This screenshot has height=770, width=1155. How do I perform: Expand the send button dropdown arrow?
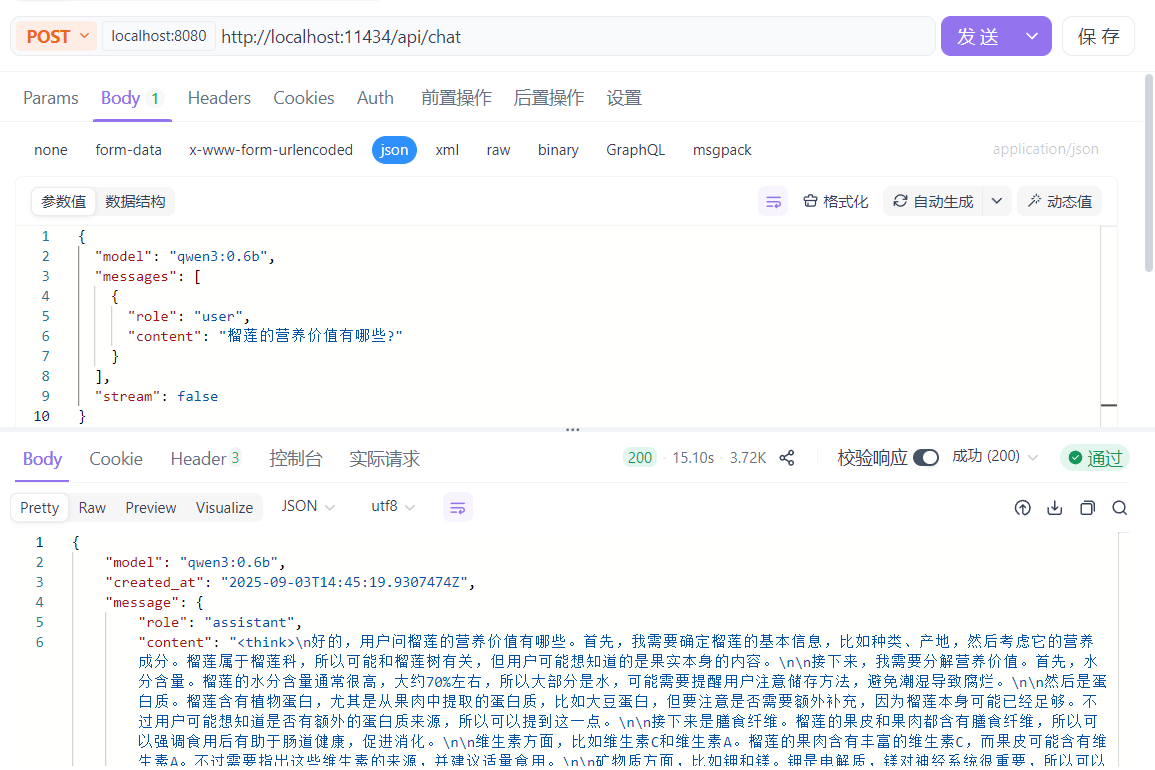(x=1033, y=36)
